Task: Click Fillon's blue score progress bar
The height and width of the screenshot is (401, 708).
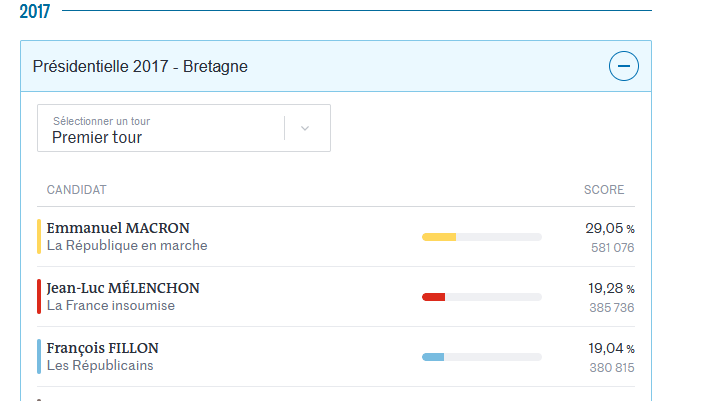Action: click(481, 357)
